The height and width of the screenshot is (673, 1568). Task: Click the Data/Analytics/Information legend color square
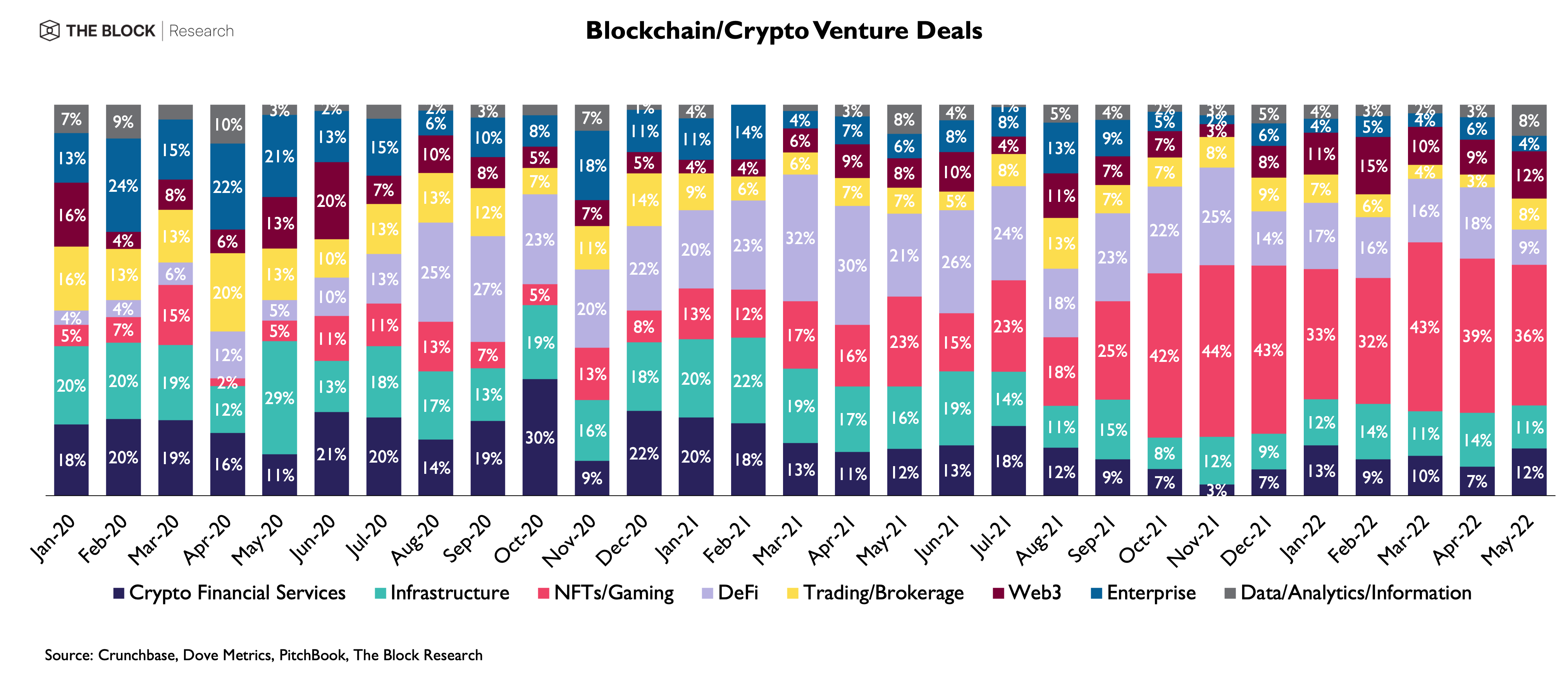coord(1230,593)
